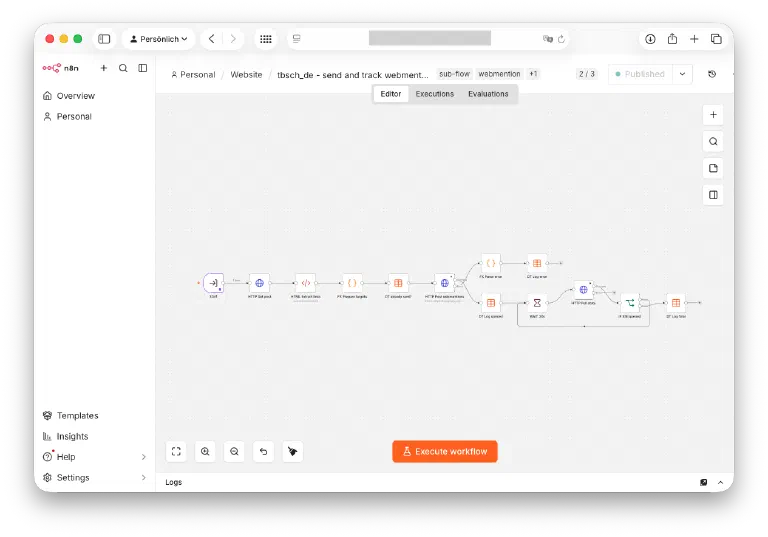Select the Wait 30s hourglass node
Viewport: 768px width, 537px height.
point(537,303)
